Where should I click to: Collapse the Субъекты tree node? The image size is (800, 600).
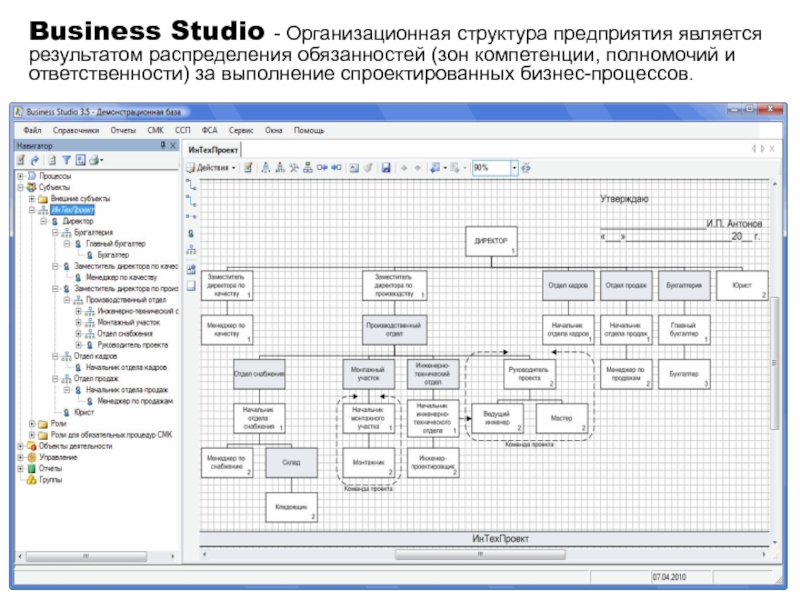(x=20, y=187)
